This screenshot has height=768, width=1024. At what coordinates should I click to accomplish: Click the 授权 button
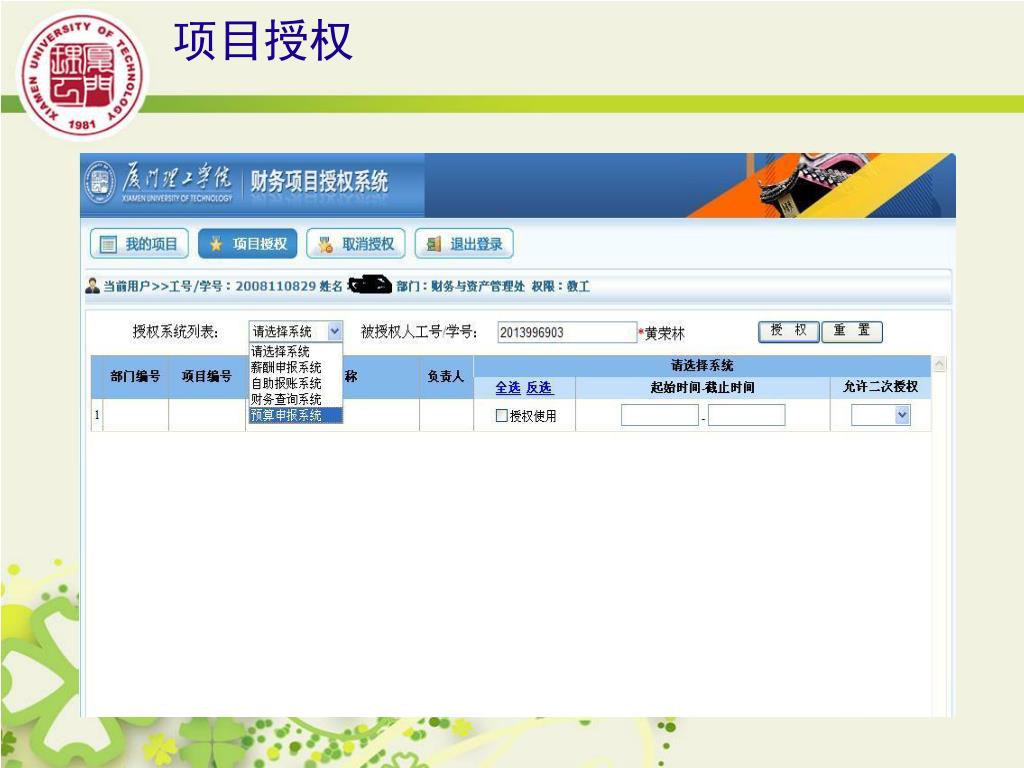[788, 331]
